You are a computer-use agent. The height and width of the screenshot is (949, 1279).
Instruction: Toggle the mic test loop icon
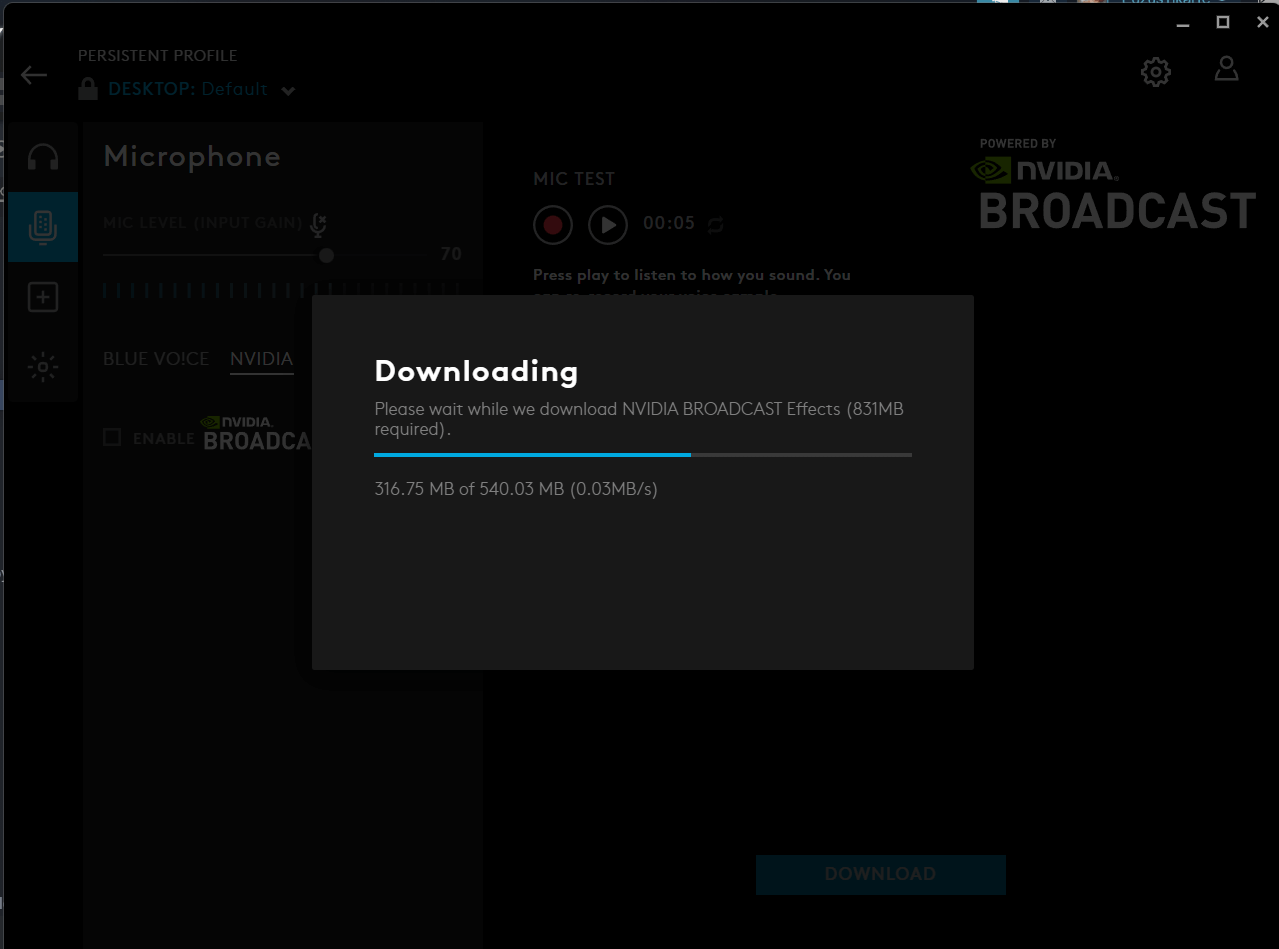(x=715, y=225)
